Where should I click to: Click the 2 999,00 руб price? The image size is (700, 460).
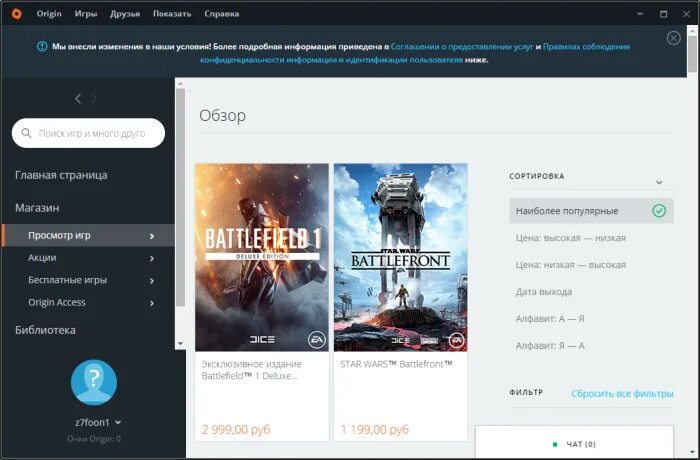coord(236,429)
